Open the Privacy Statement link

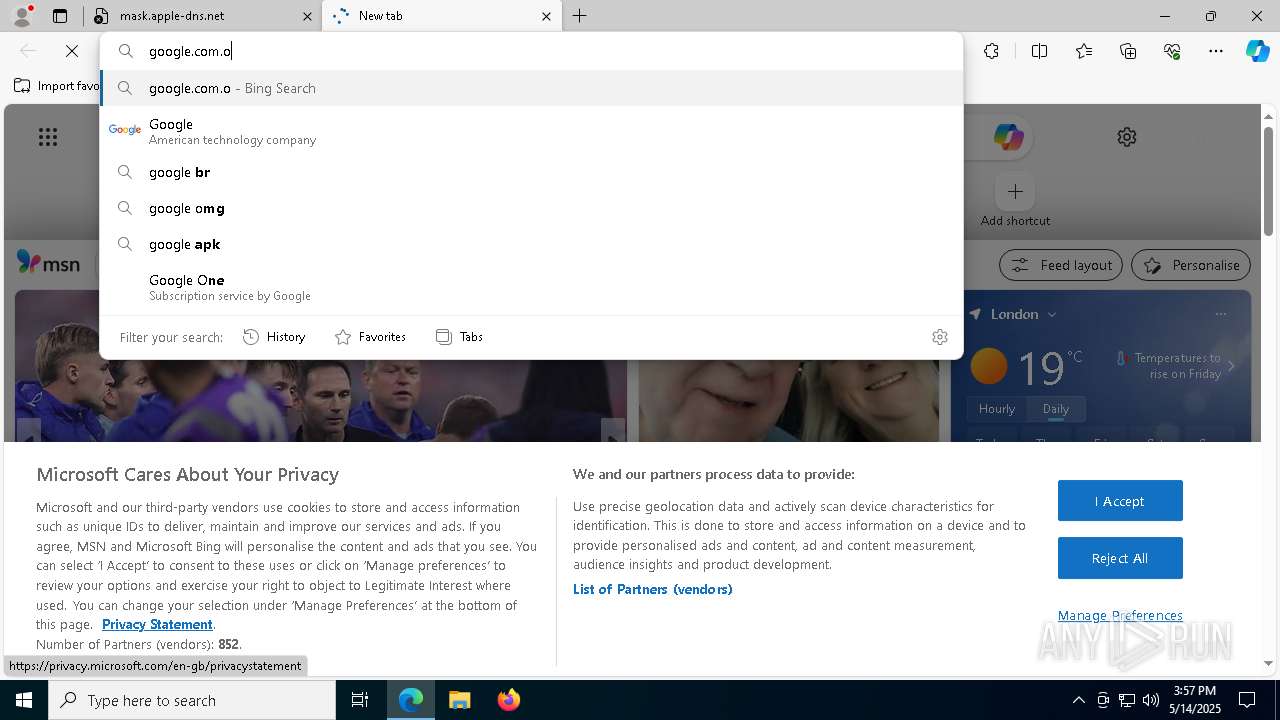[157, 624]
